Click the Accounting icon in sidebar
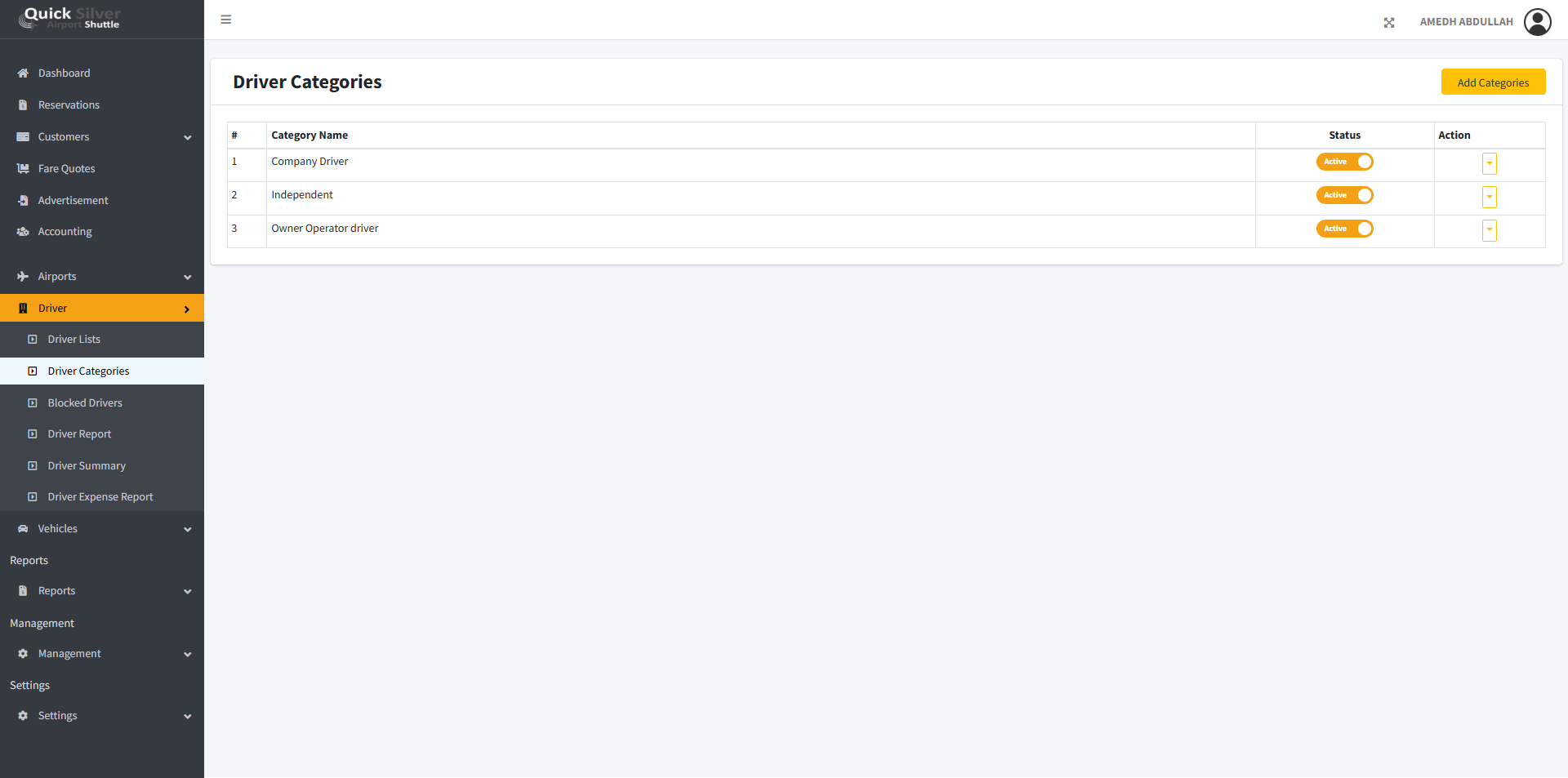 (23, 232)
